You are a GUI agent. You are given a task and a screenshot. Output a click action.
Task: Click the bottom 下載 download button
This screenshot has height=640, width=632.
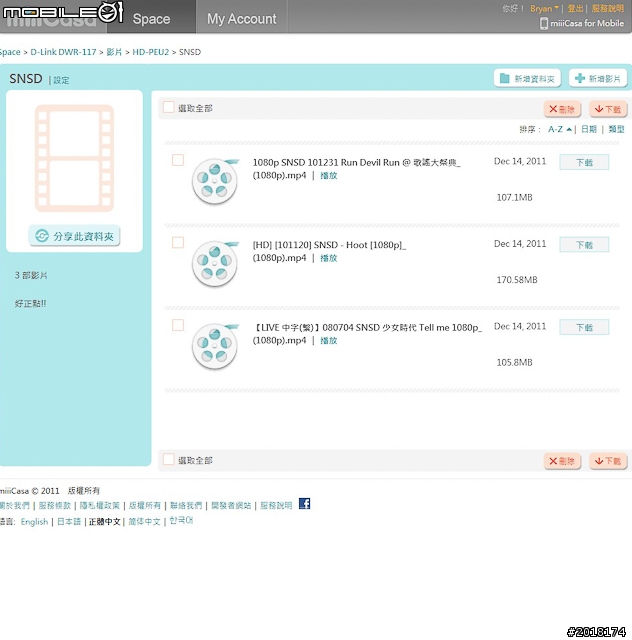tap(608, 461)
